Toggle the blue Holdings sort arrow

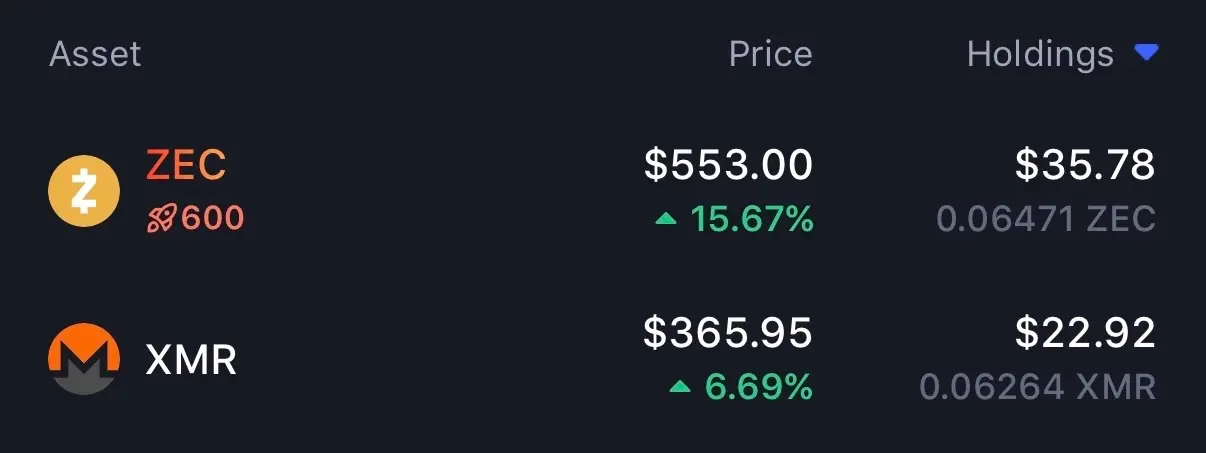pyautogui.click(x=1147, y=52)
